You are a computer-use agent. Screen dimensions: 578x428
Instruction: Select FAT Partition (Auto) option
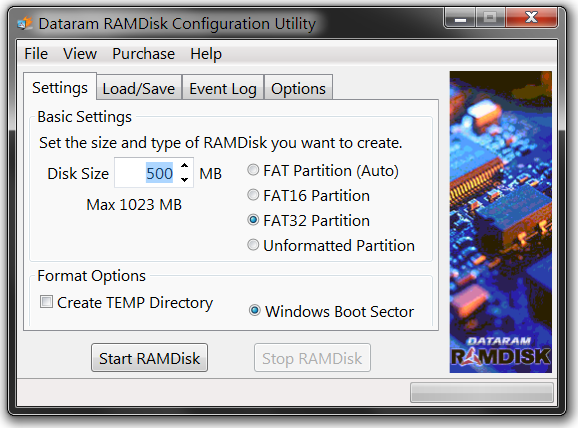click(x=253, y=170)
